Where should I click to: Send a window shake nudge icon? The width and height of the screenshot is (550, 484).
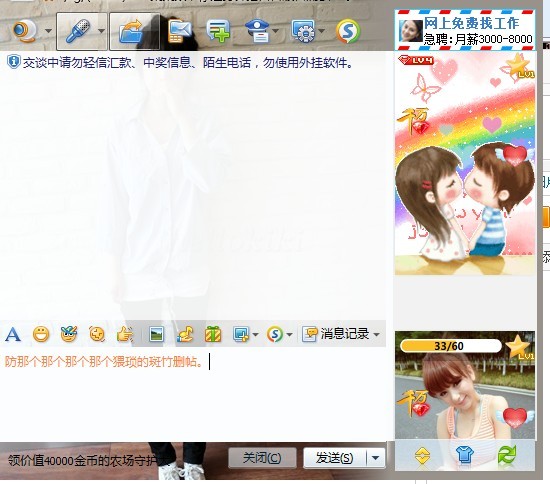(x=97, y=334)
